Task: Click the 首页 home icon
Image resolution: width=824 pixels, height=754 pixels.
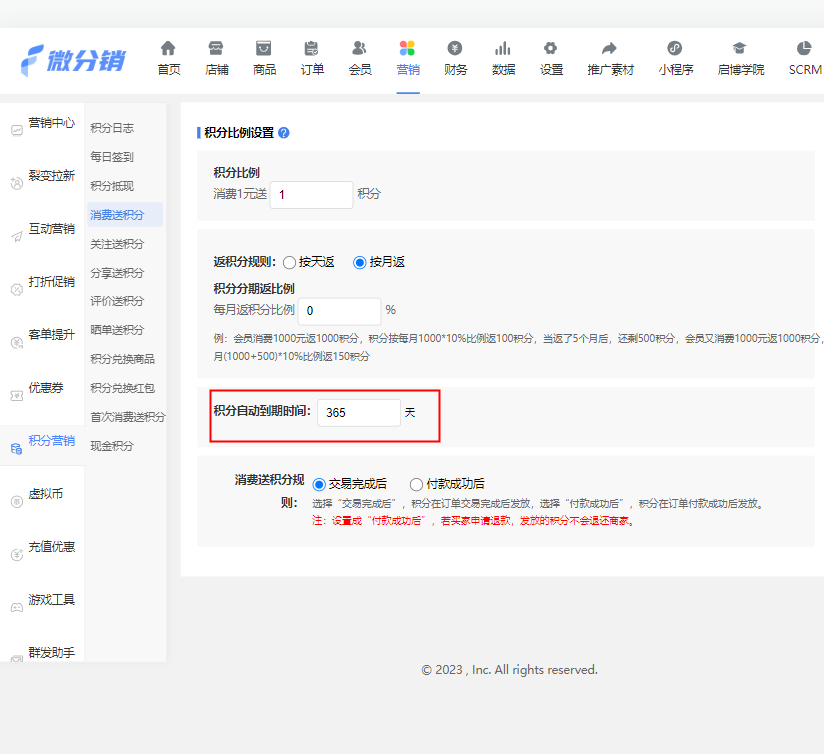Action: point(168,48)
